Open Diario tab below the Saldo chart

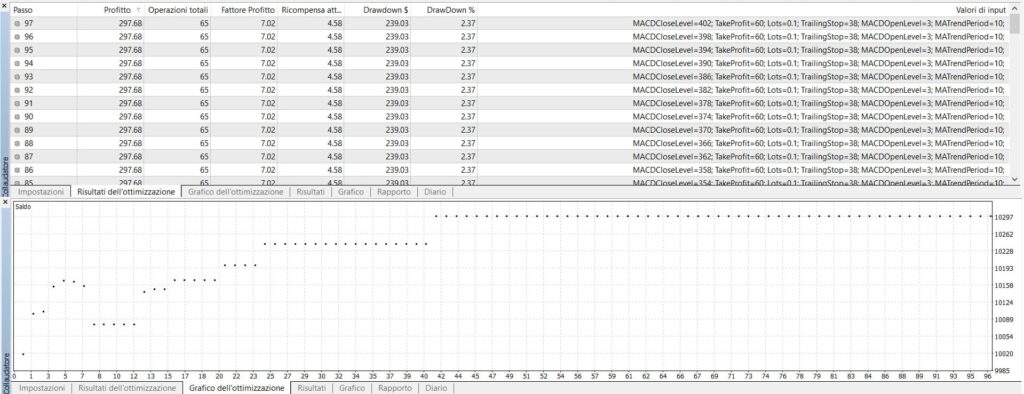click(x=436, y=387)
